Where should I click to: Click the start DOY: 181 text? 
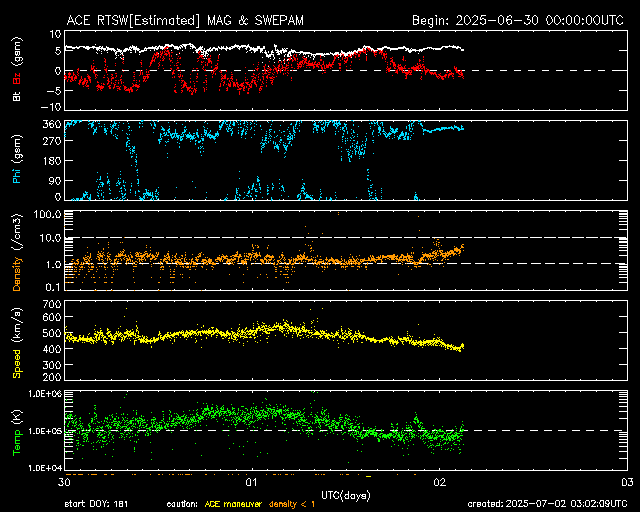(96, 504)
